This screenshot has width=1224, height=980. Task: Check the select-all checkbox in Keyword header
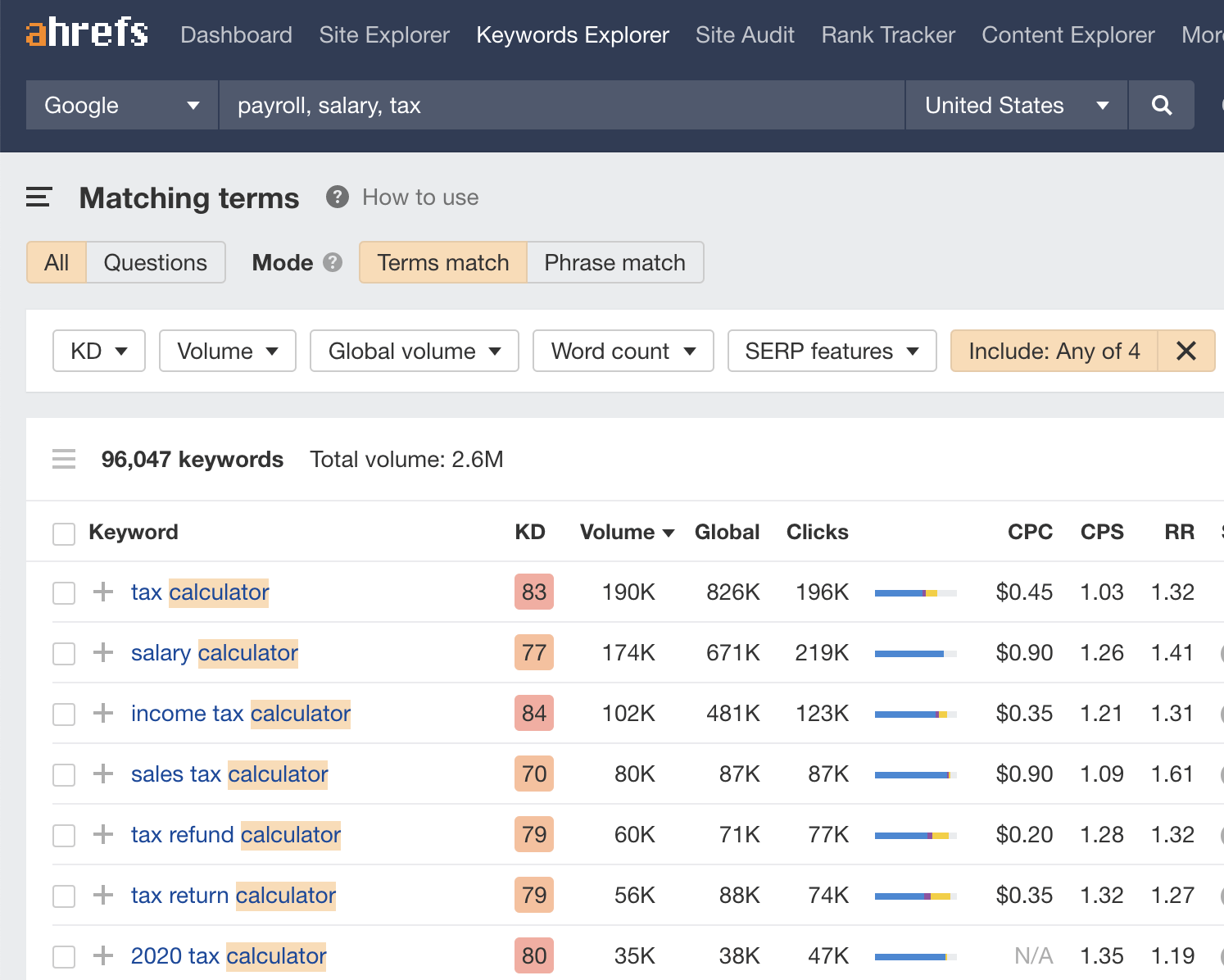coord(64,533)
